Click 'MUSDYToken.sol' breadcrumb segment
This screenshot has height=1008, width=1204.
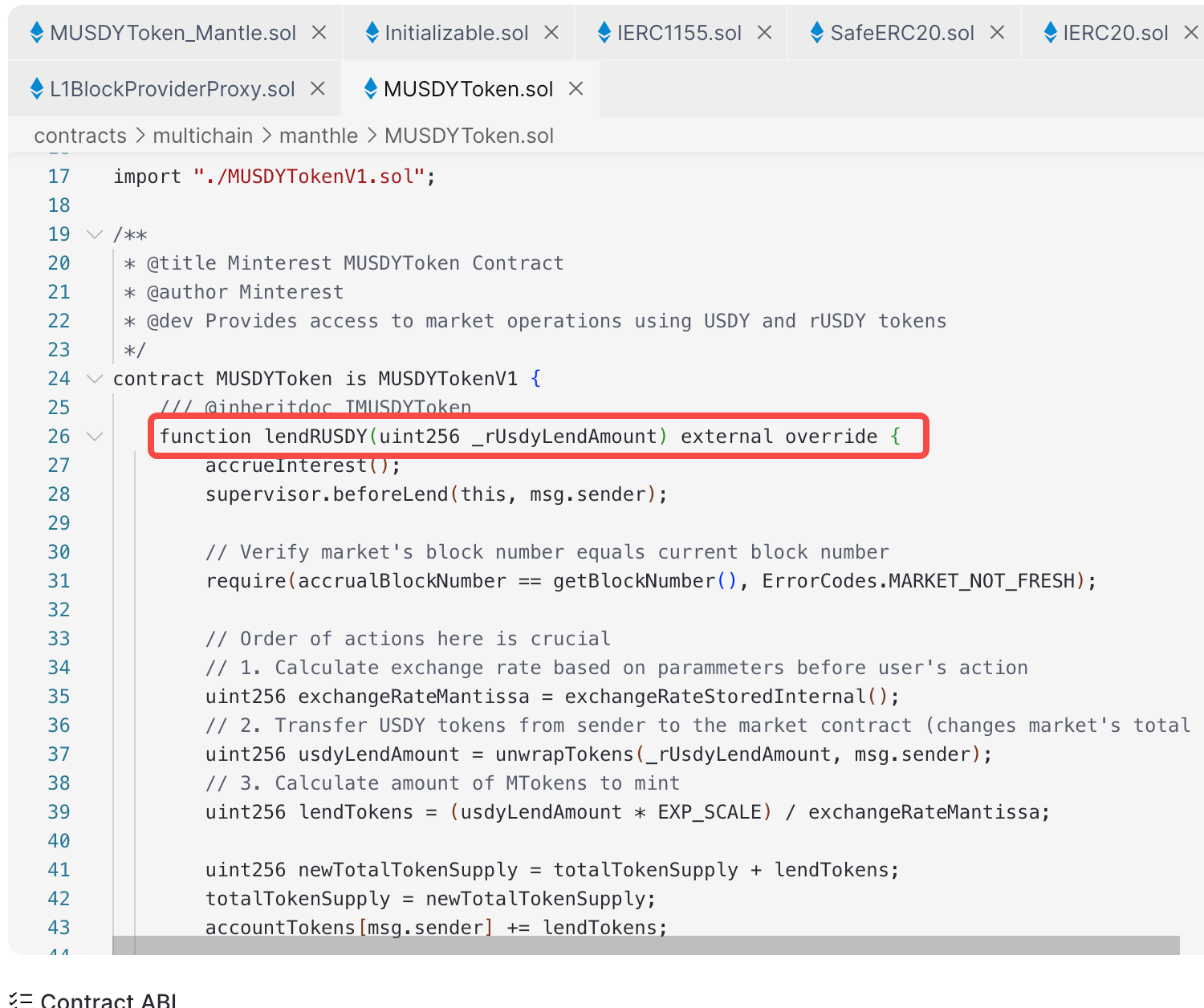coord(470,136)
